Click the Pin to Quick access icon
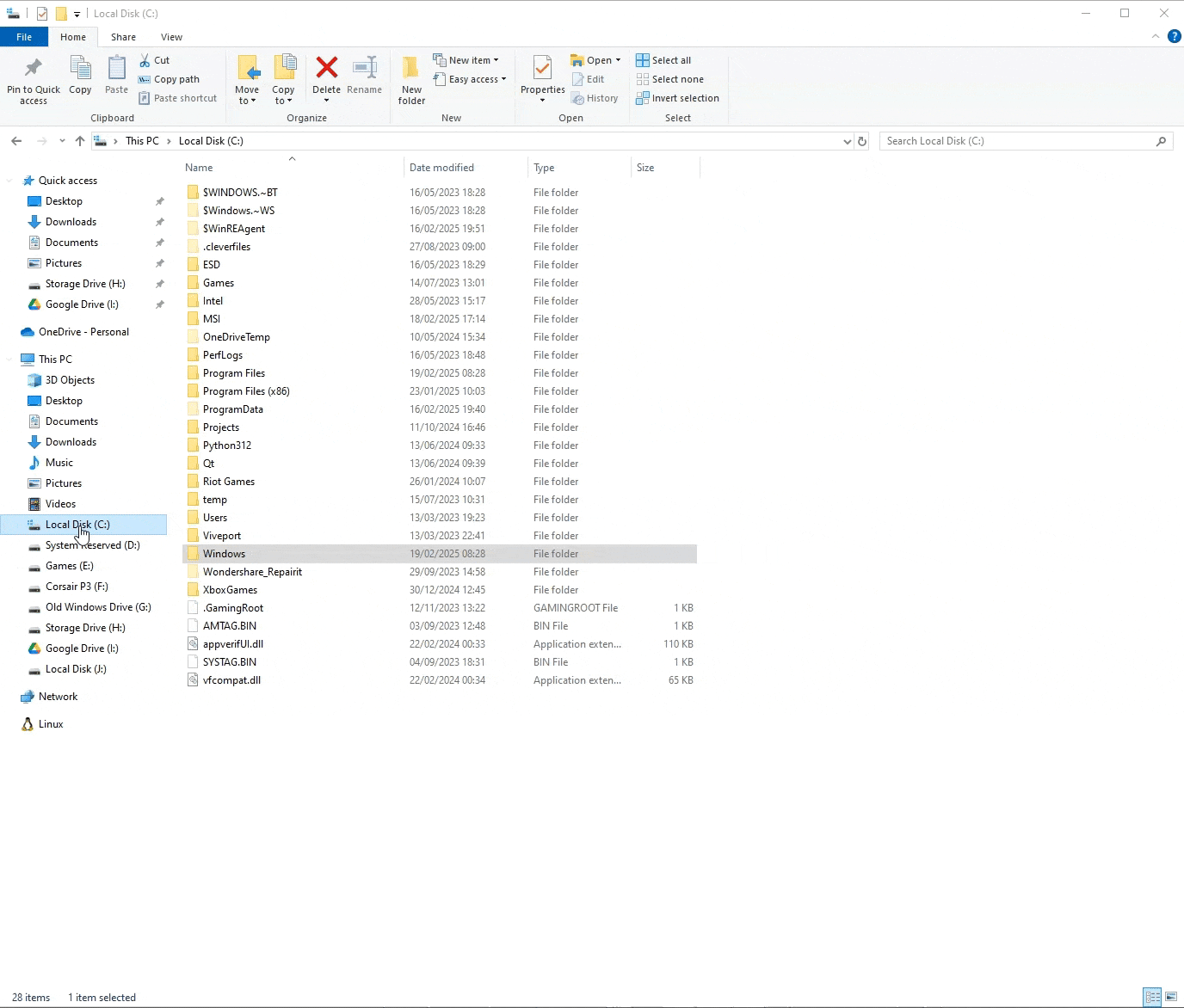Viewport: 1184px width, 1008px height. click(34, 69)
